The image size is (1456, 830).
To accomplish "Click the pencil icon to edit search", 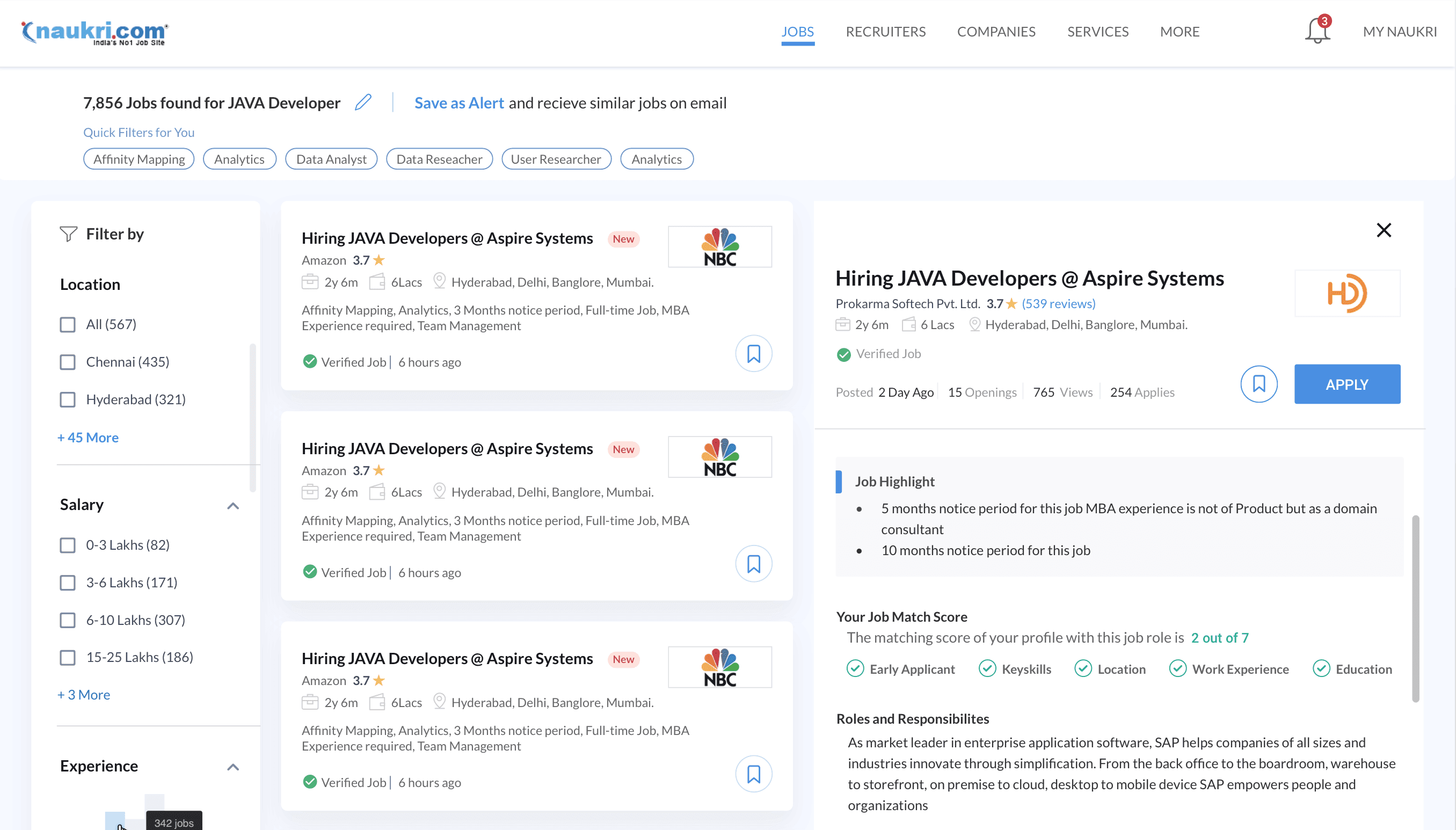I will pyautogui.click(x=363, y=103).
